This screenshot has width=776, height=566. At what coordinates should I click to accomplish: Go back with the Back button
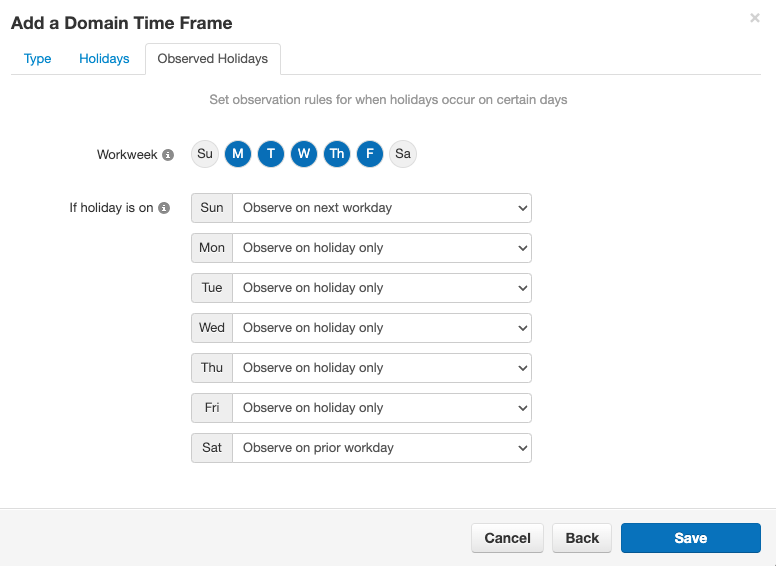pyautogui.click(x=582, y=538)
